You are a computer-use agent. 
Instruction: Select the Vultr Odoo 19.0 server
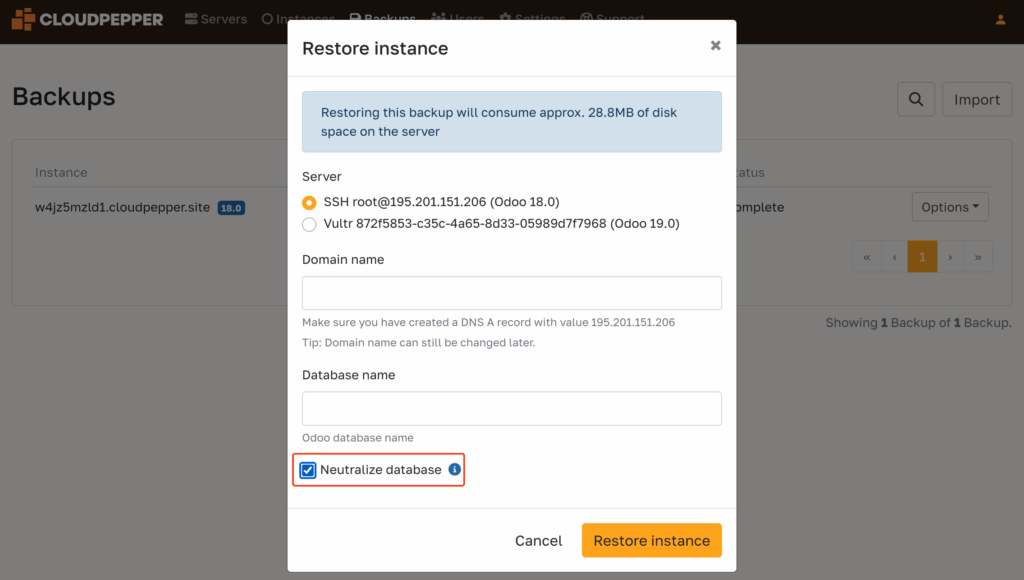pyautogui.click(x=309, y=224)
